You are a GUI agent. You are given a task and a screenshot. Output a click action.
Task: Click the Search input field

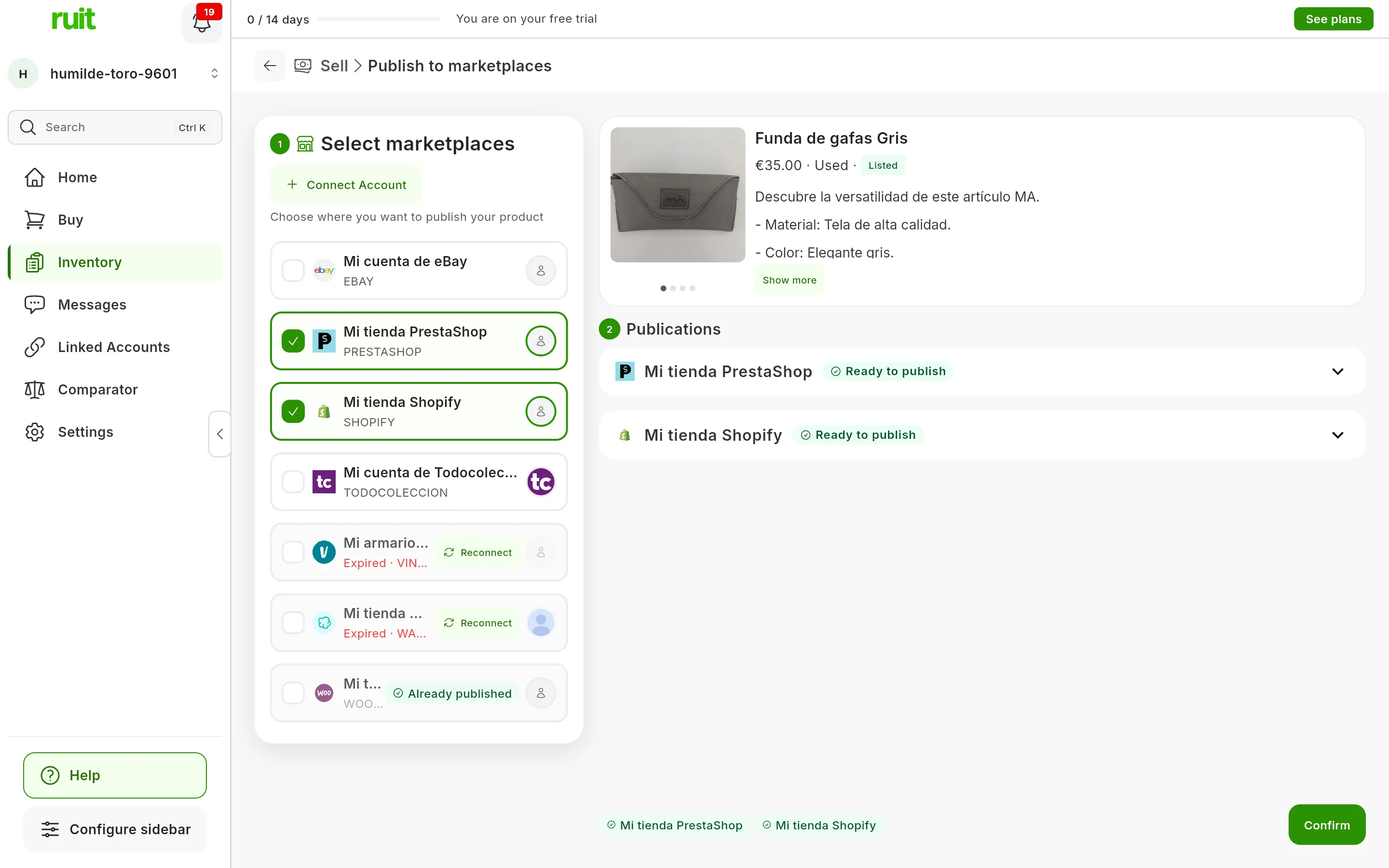[x=115, y=127]
